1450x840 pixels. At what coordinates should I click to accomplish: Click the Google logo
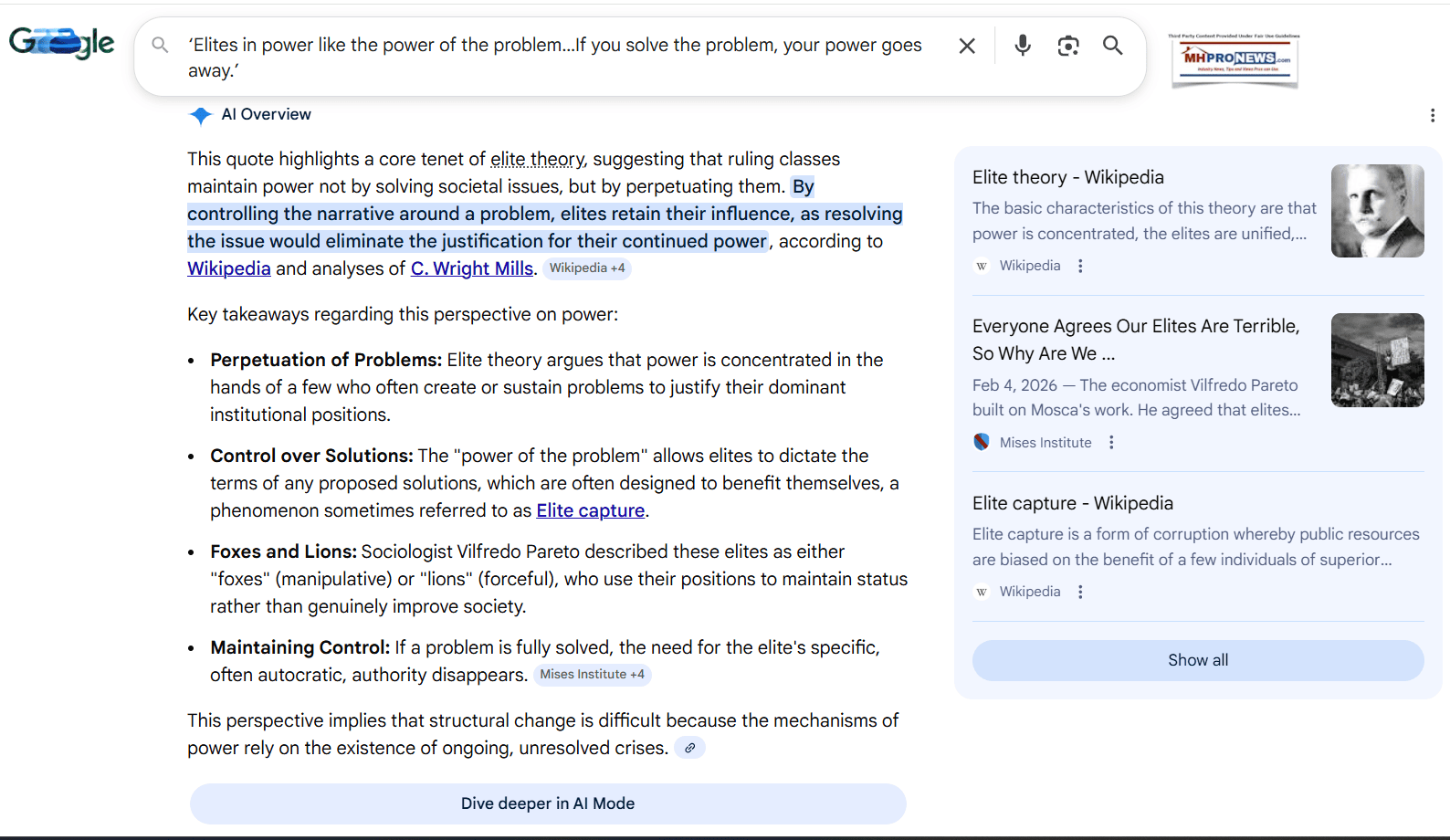click(61, 43)
